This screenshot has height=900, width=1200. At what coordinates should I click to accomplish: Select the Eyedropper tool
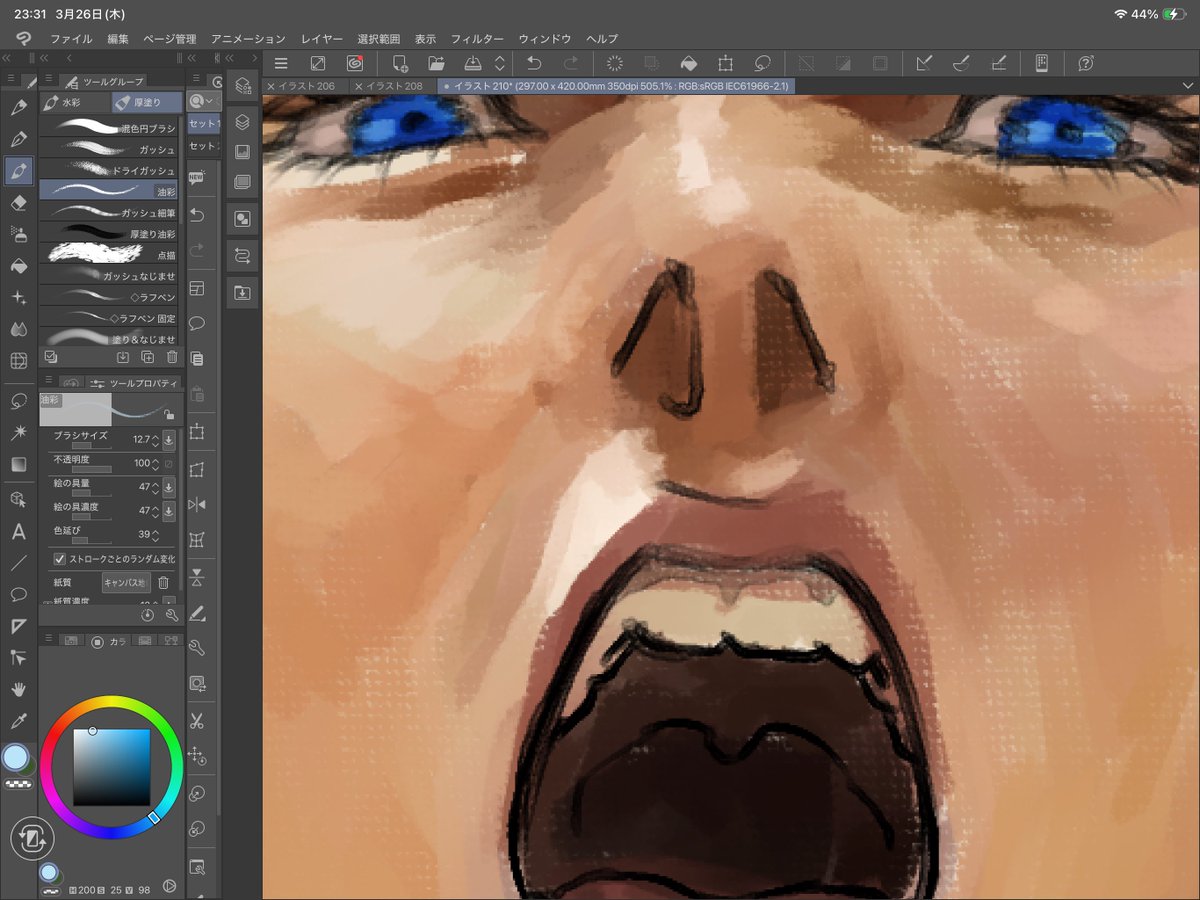[17, 721]
